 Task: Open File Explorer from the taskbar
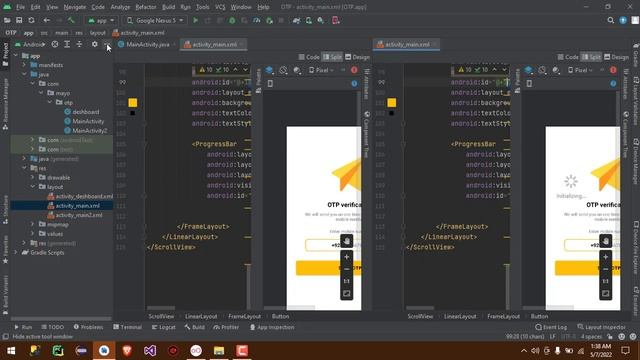pos(219,351)
